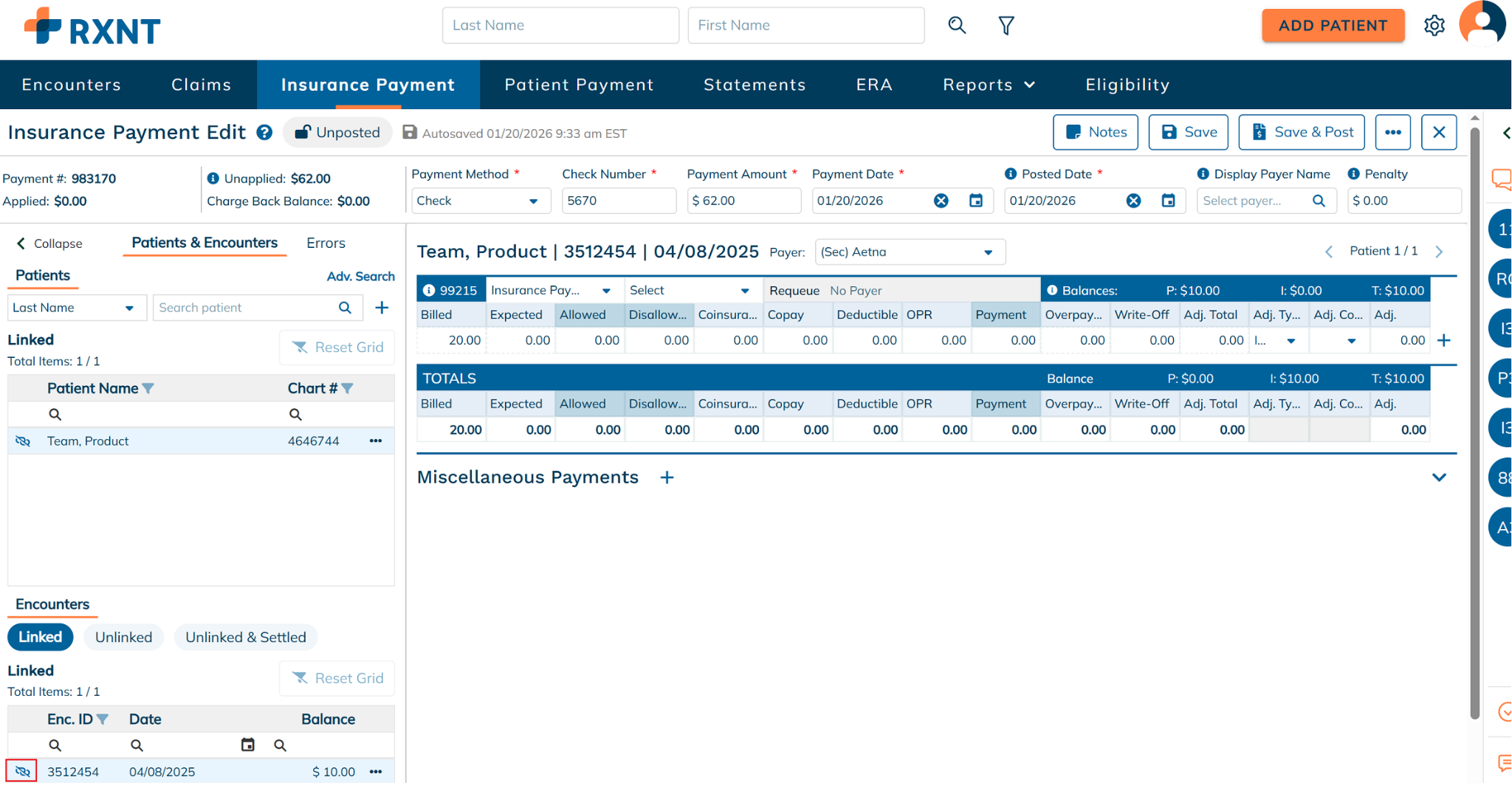Add a patient with the plus icon
Viewport: 1512px width, 791px height.
click(x=382, y=308)
